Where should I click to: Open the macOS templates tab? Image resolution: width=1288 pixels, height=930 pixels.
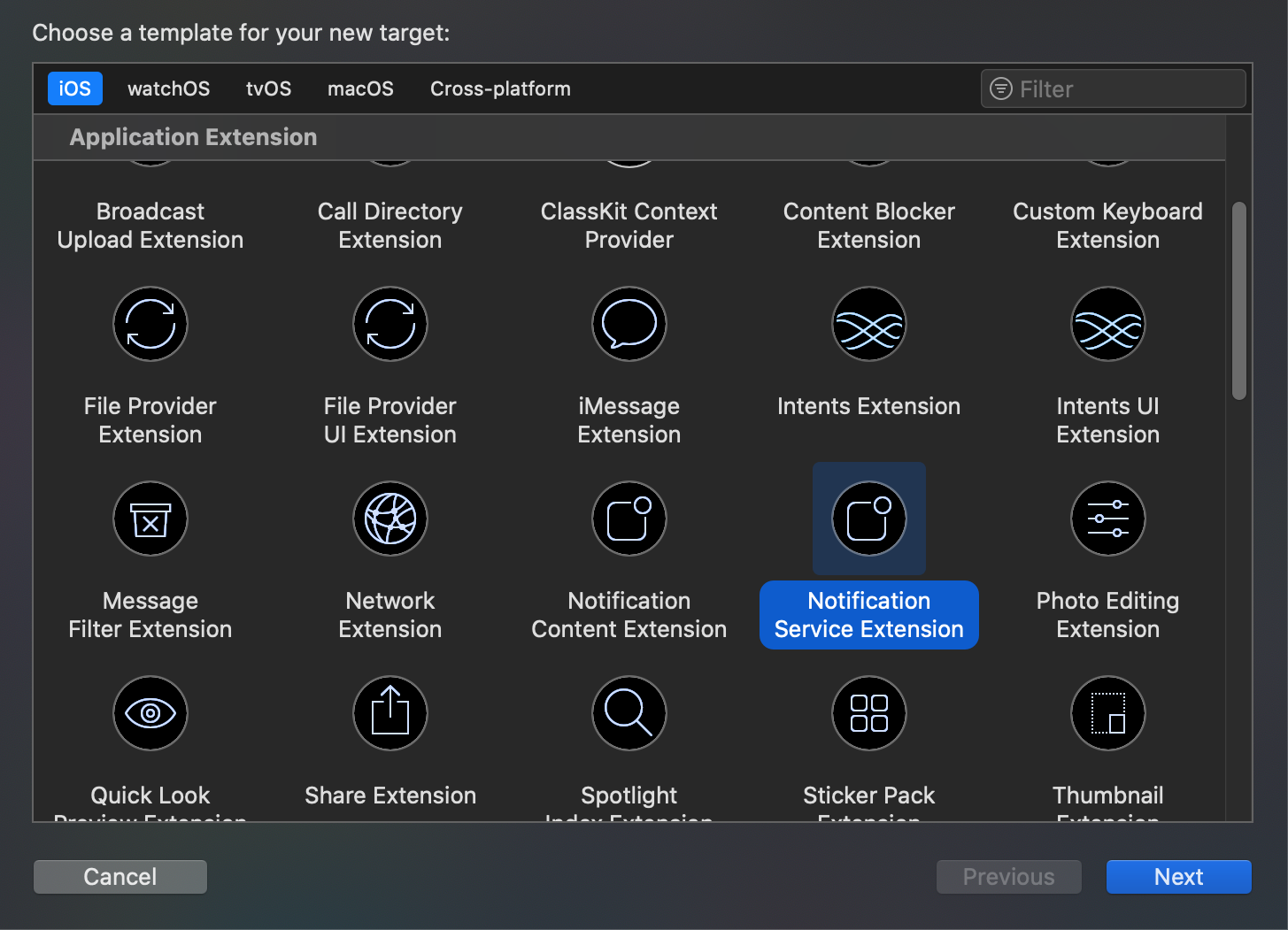pos(360,88)
